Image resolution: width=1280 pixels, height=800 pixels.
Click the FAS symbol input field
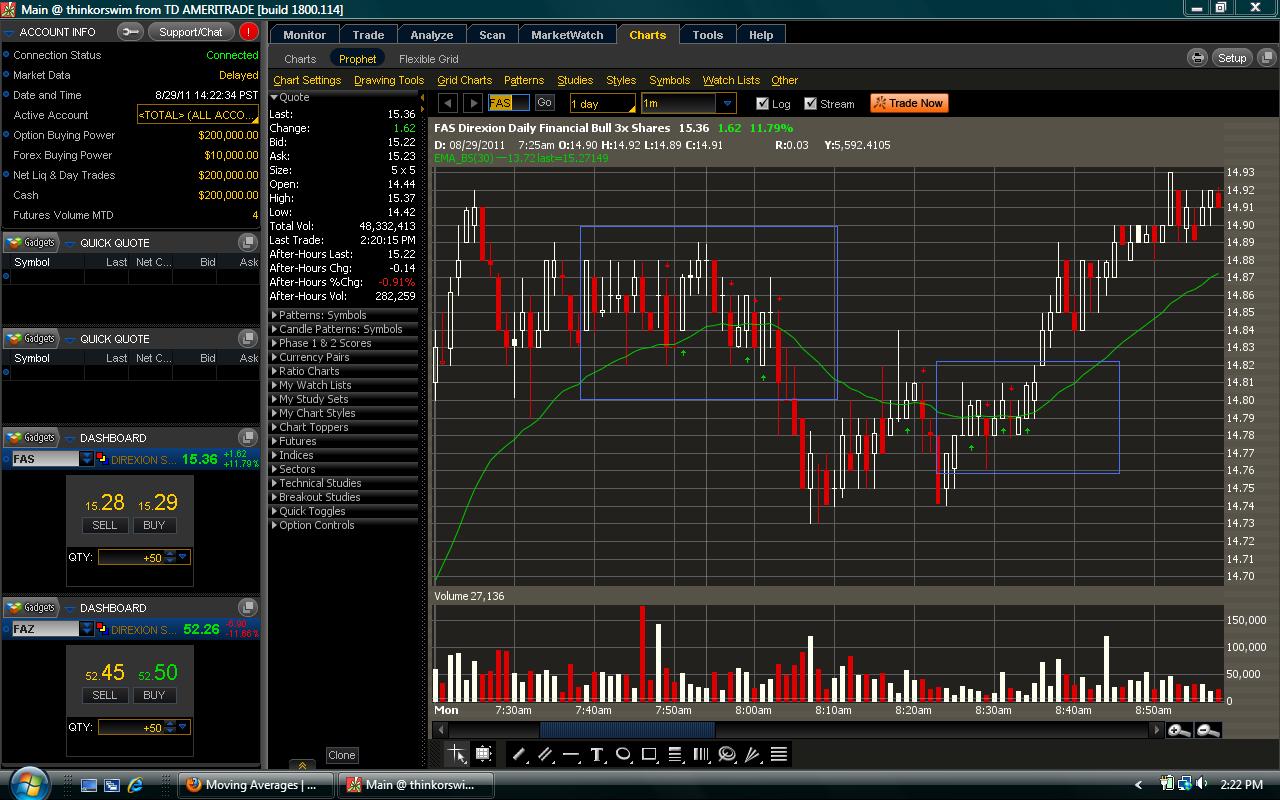[509, 103]
